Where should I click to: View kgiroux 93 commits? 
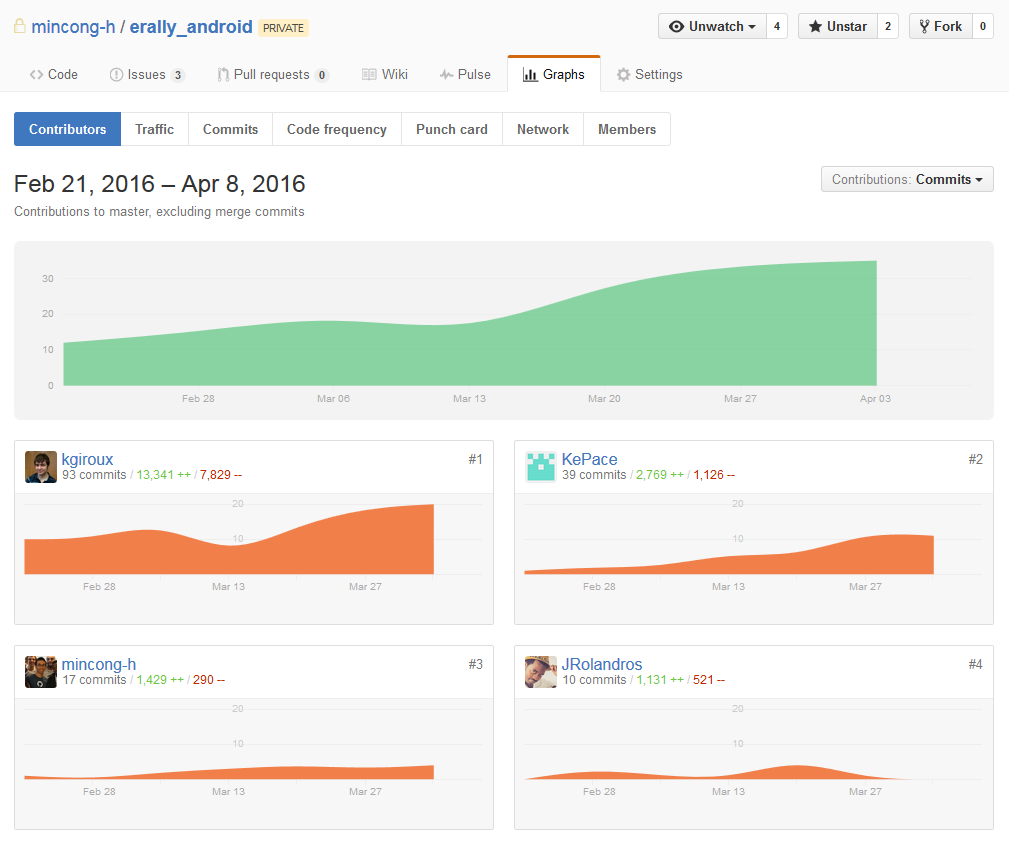(94, 475)
